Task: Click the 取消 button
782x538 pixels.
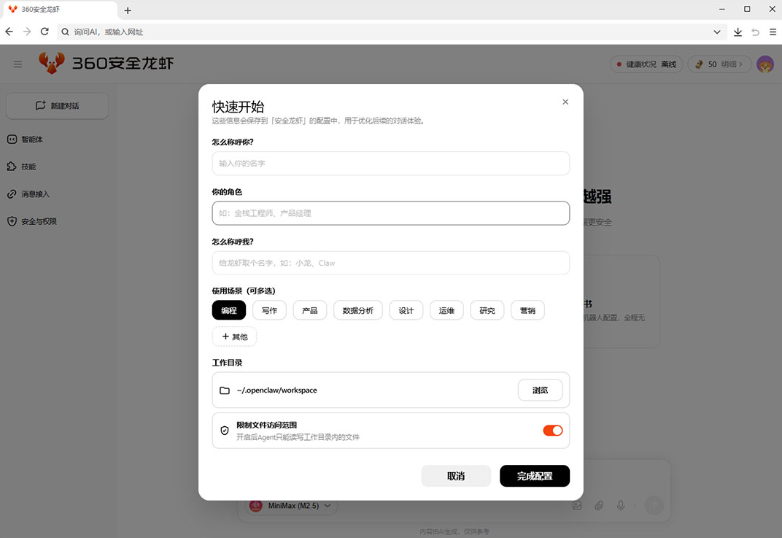Action: (x=456, y=476)
